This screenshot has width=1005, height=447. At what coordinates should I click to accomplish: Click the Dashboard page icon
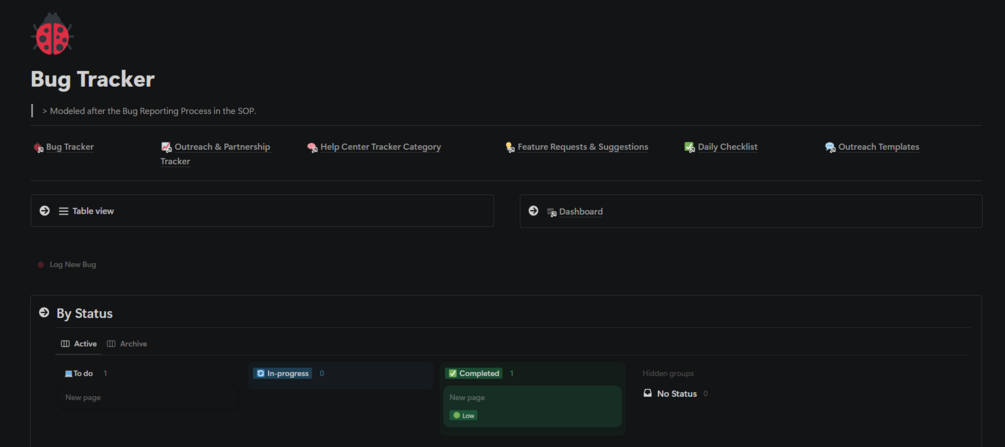pos(551,212)
